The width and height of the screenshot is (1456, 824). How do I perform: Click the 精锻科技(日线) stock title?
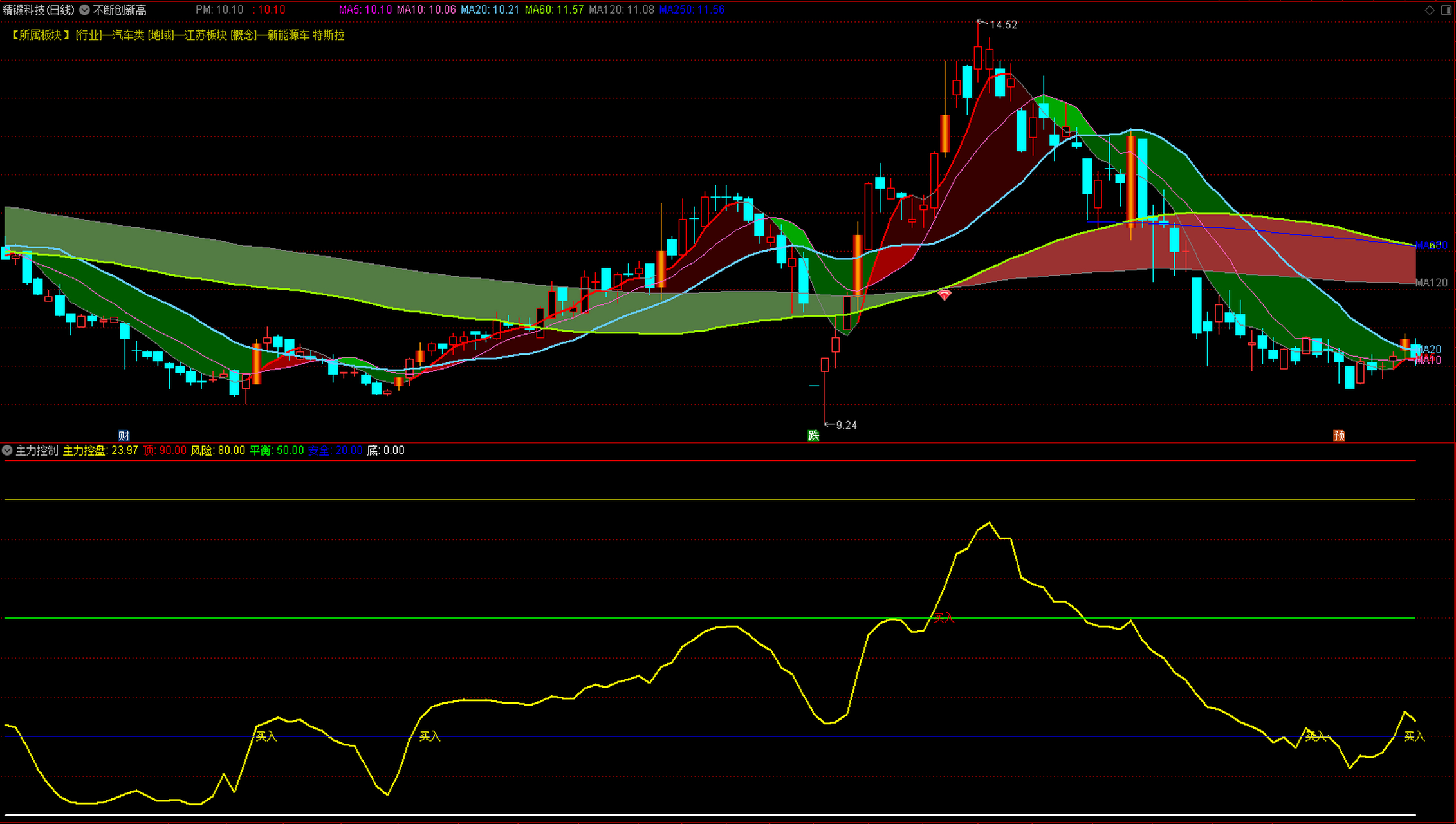[38, 10]
